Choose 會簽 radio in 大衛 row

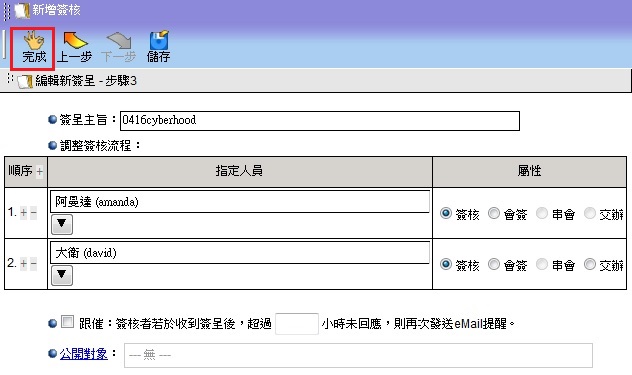494,264
